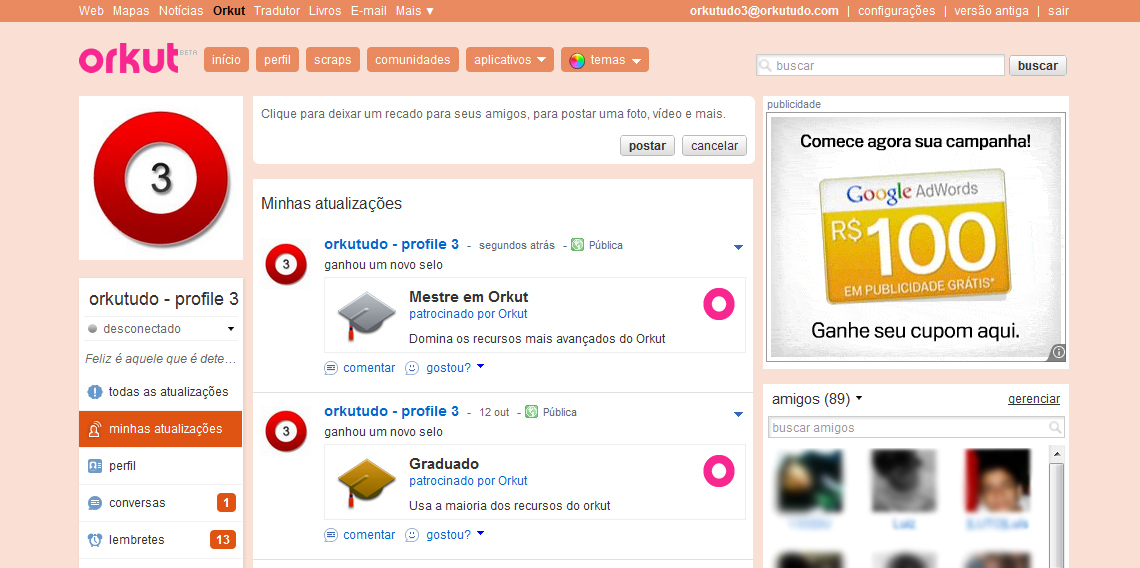Image resolution: width=1140 pixels, height=568 pixels.
Task: Click the buscar amigos input field
Action: [916, 428]
